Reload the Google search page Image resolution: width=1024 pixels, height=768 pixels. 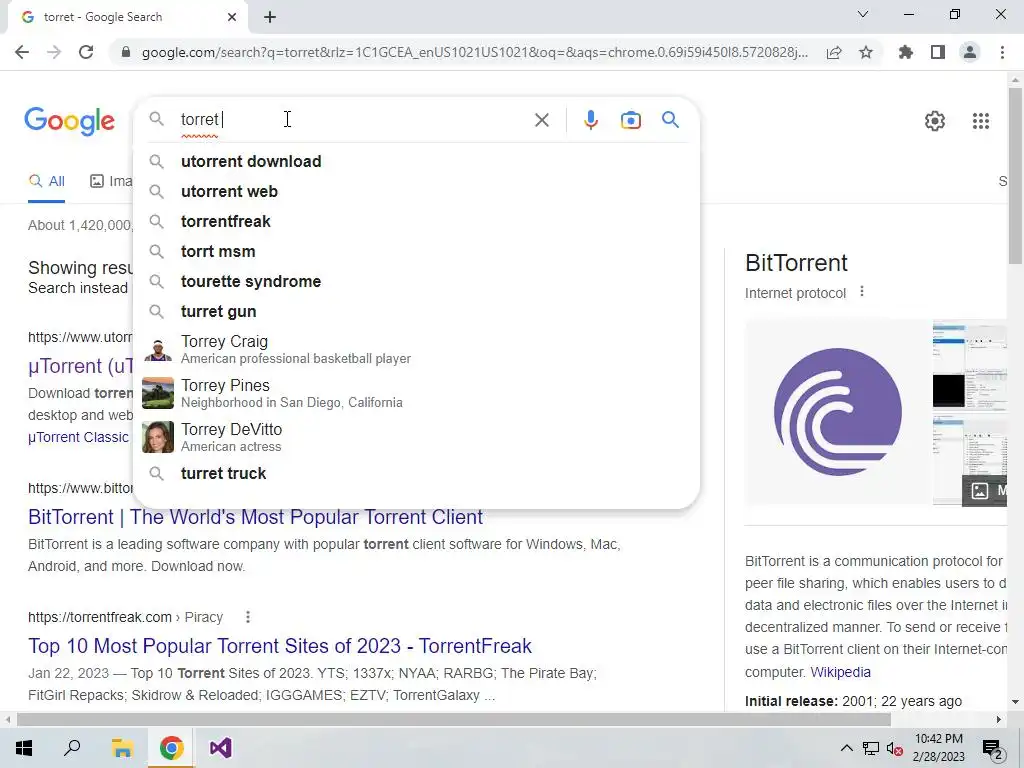pos(86,52)
